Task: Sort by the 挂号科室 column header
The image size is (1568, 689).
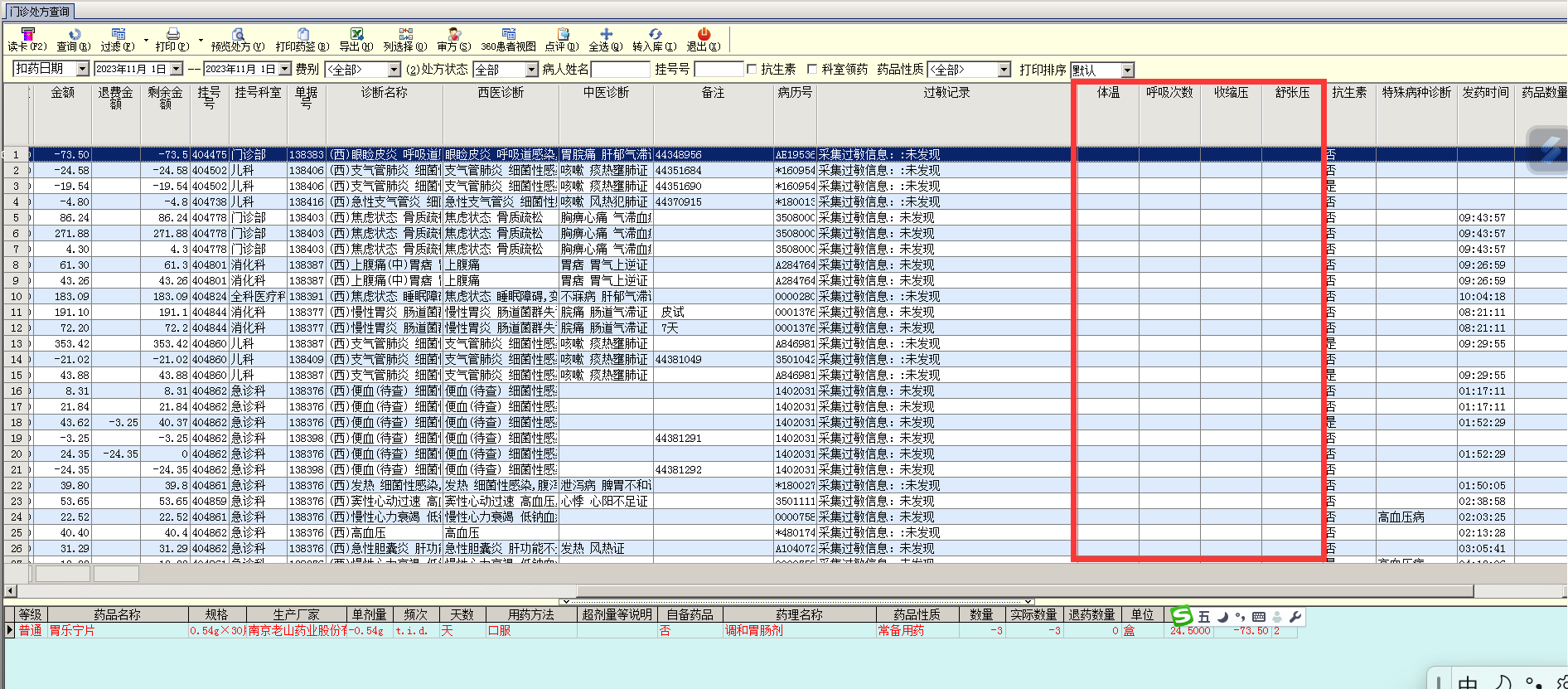Action: pyautogui.click(x=258, y=114)
